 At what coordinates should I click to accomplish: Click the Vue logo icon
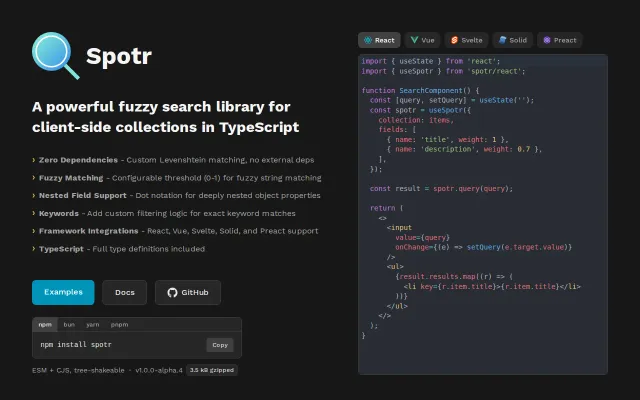pyautogui.click(x=414, y=40)
